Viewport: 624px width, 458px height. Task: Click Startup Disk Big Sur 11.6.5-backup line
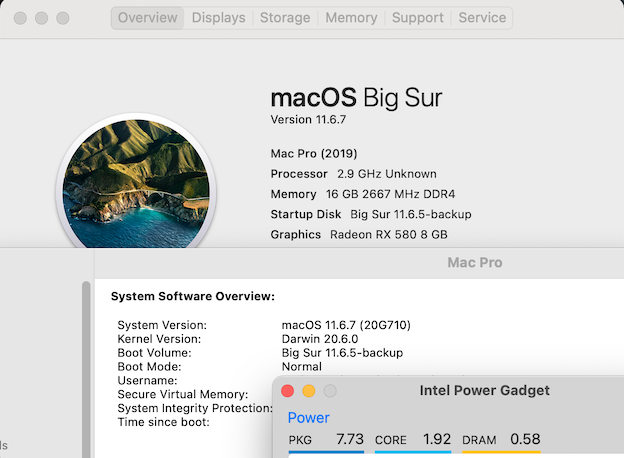click(x=371, y=214)
